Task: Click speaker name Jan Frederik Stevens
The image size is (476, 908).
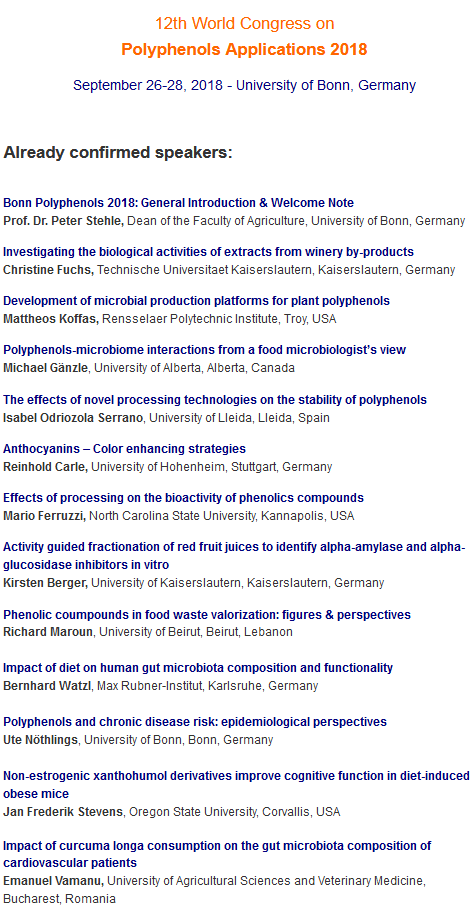Action: [63, 812]
